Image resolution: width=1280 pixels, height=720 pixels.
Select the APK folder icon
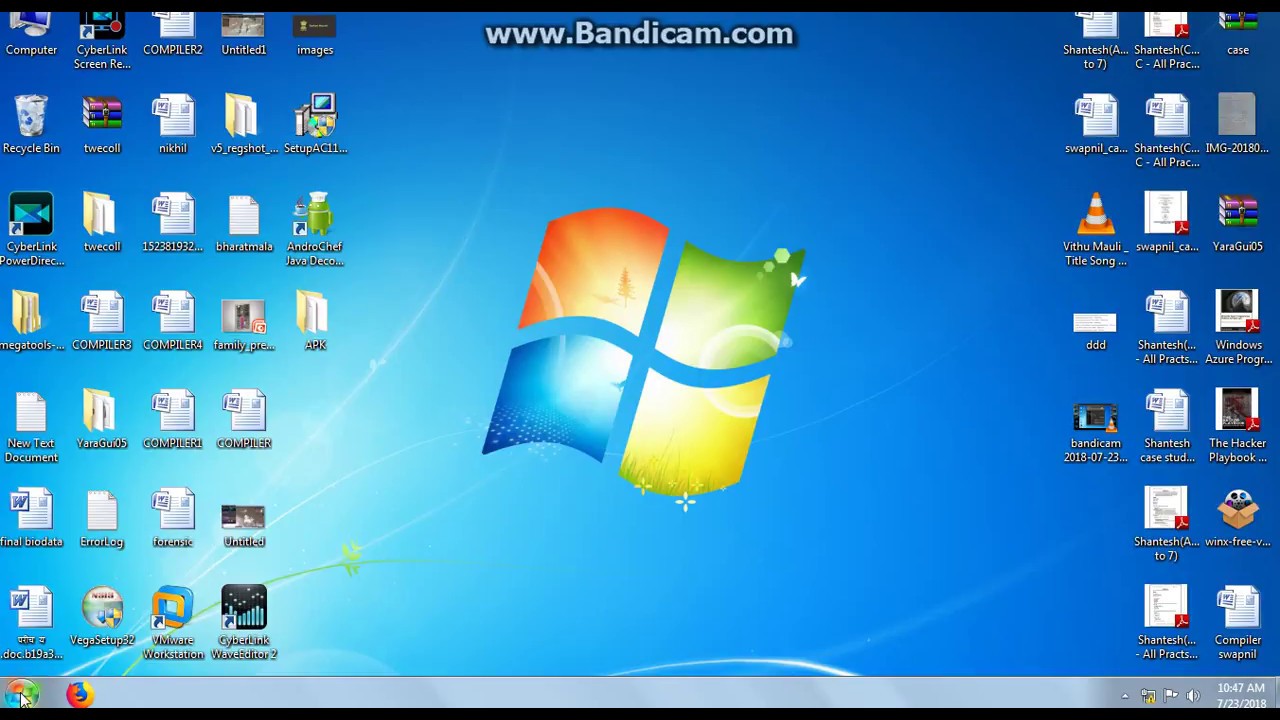[315, 320]
